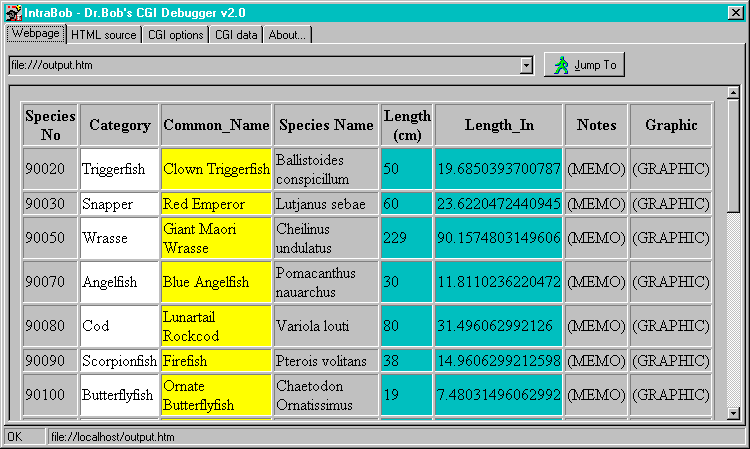This screenshot has height=449, width=750.
Task: Open the URL dropdown arrow
Action: click(x=527, y=66)
